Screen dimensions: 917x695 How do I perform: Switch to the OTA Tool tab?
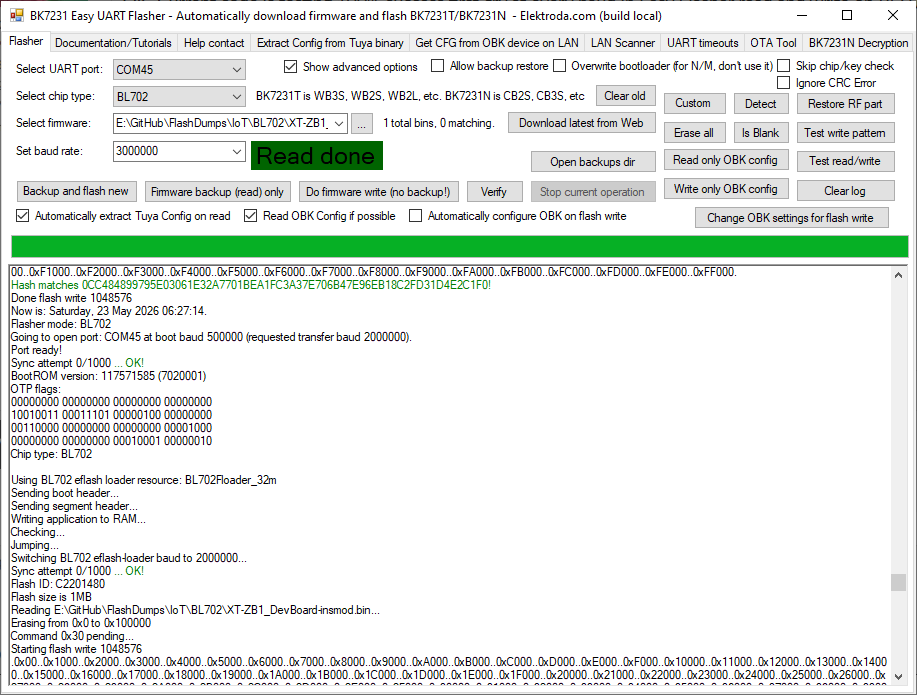[773, 43]
